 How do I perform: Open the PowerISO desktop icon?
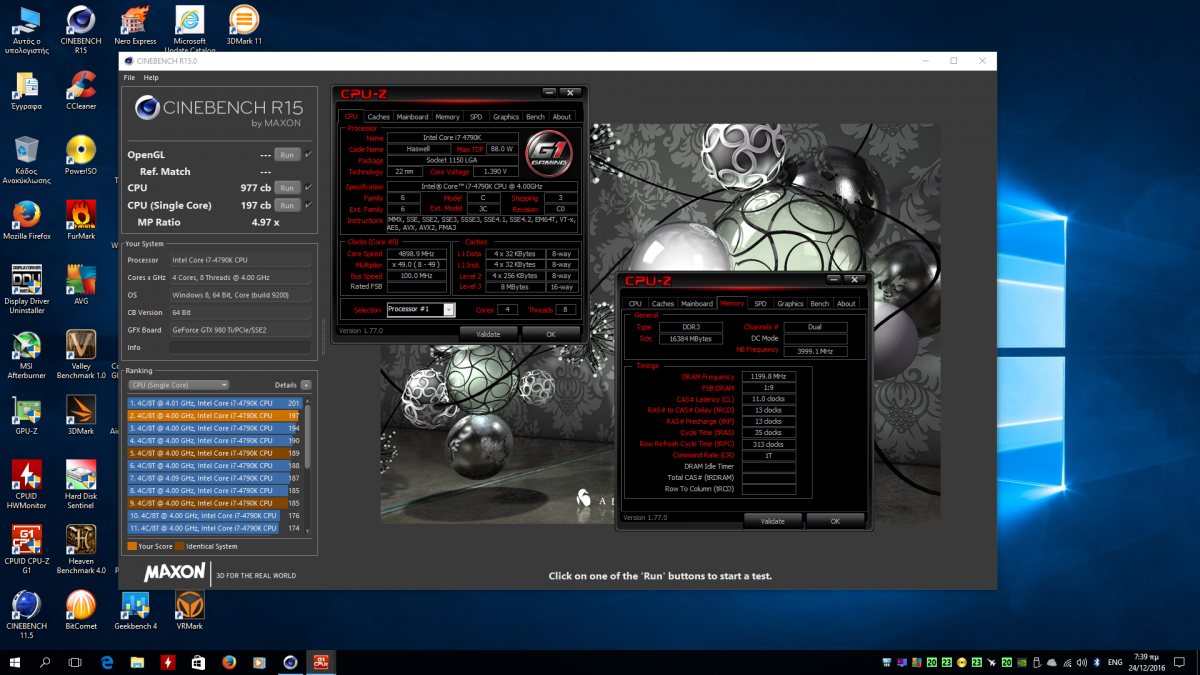click(80, 155)
